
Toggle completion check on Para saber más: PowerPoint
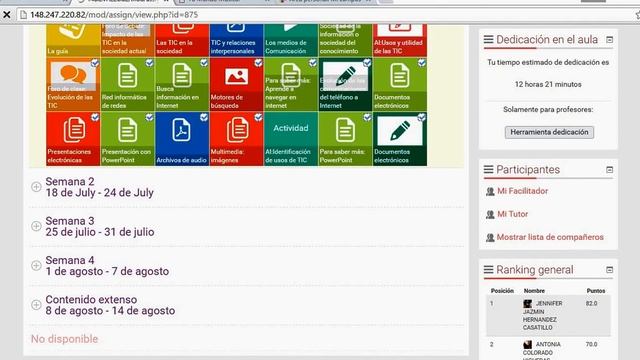367,118
